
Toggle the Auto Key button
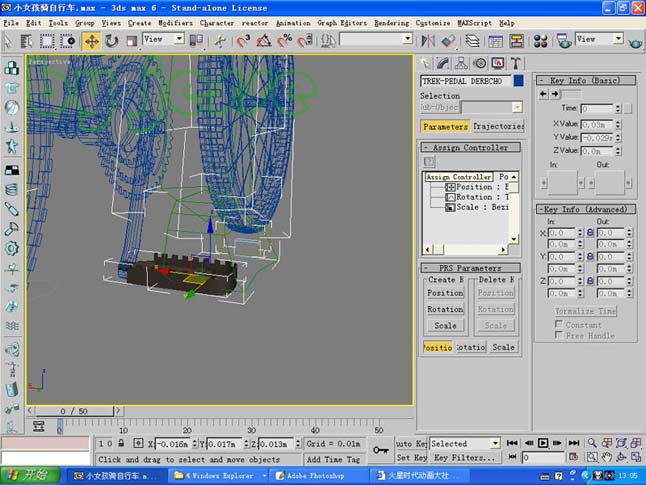(411, 443)
